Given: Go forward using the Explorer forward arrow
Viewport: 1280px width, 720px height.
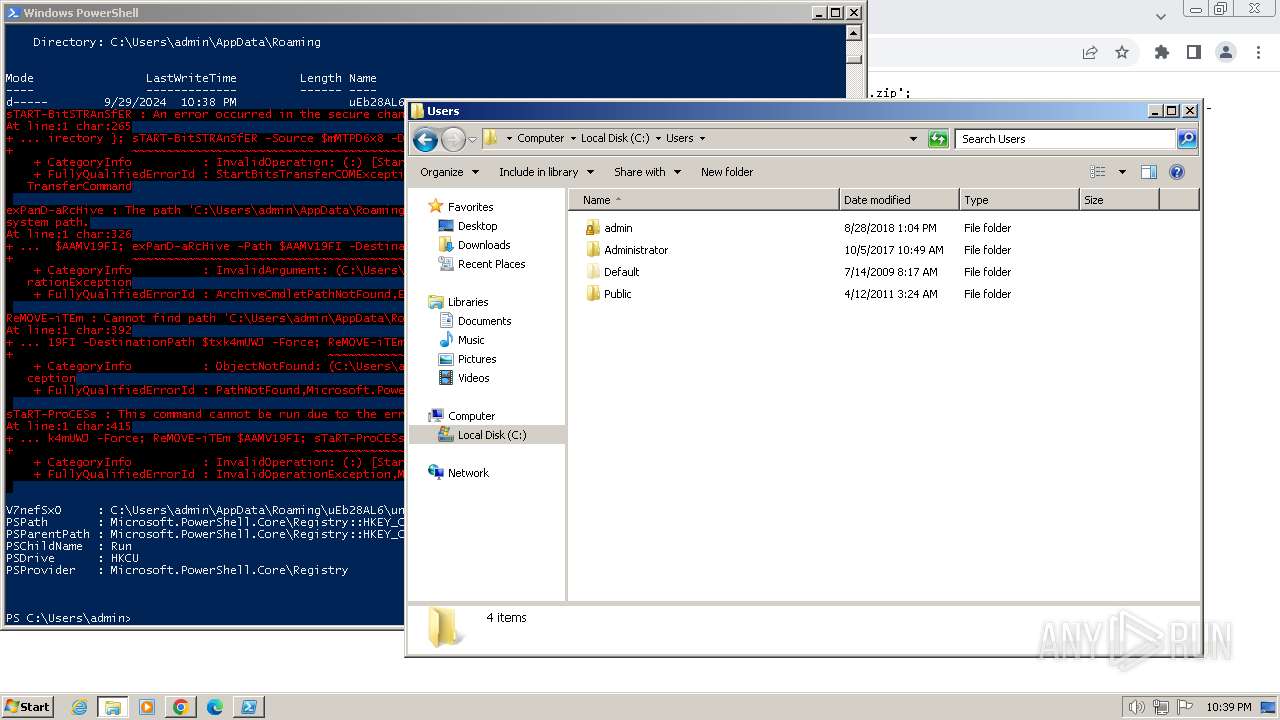Looking at the screenshot, I should tap(453, 139).
